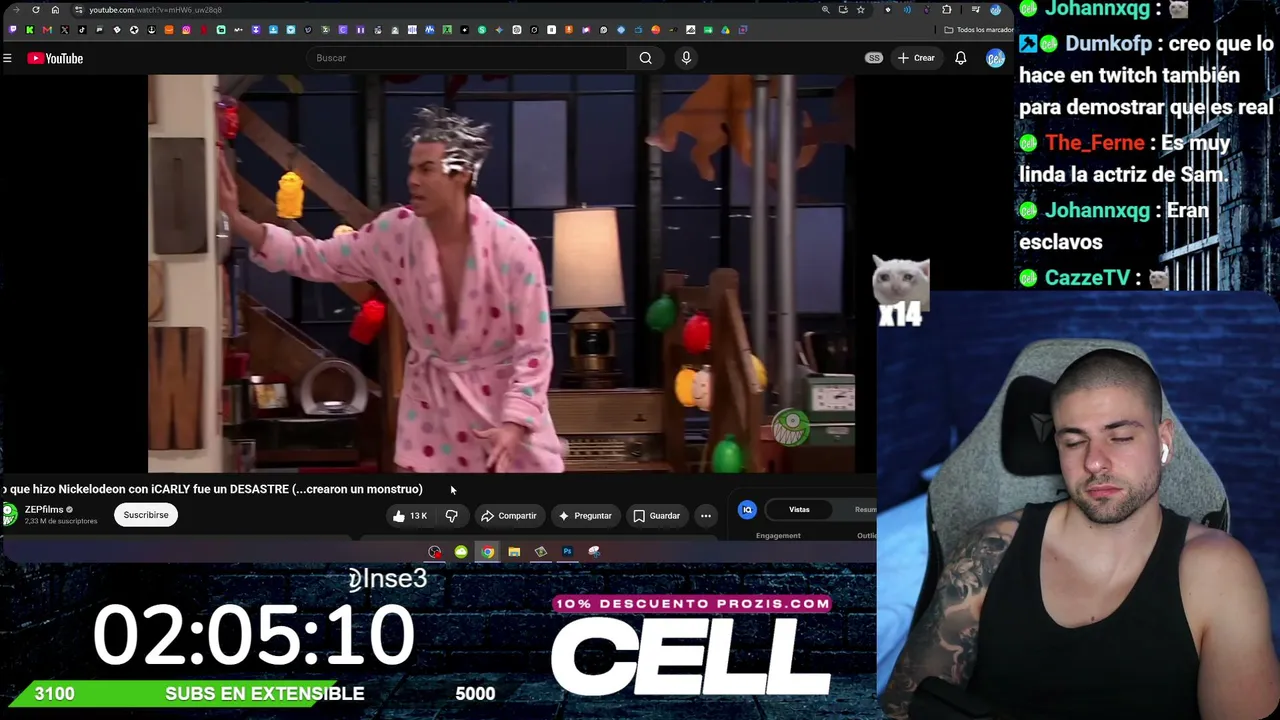Start voice search with the microphone
1280x720 pixels.
686,58
